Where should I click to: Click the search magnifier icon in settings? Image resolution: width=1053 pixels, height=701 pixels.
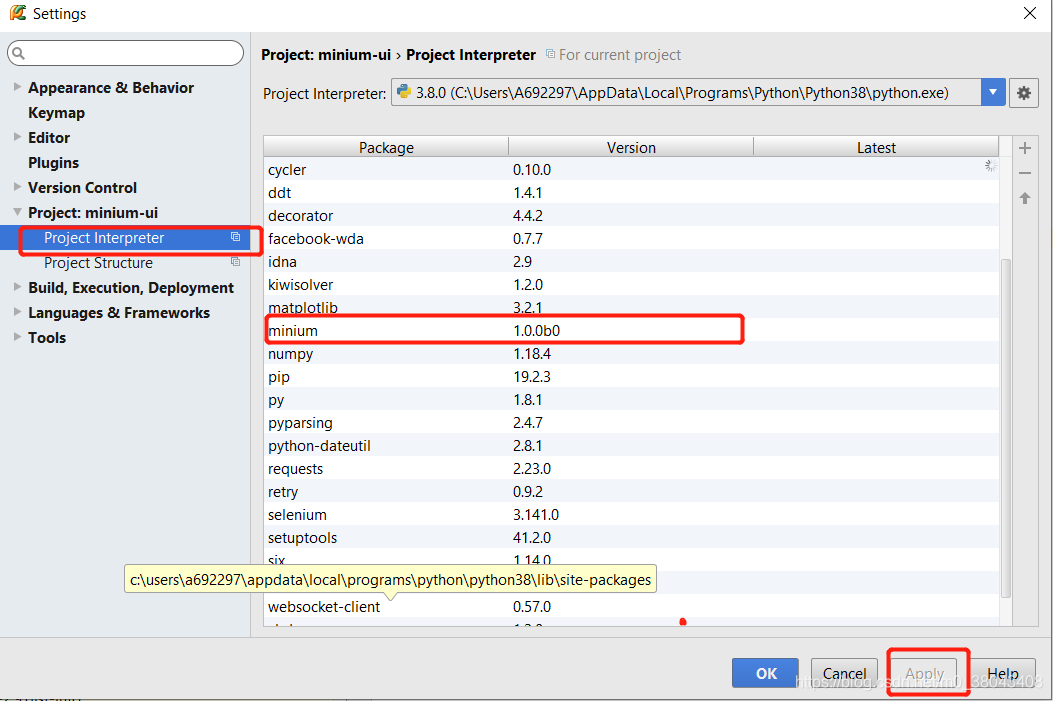click(19, 53)
